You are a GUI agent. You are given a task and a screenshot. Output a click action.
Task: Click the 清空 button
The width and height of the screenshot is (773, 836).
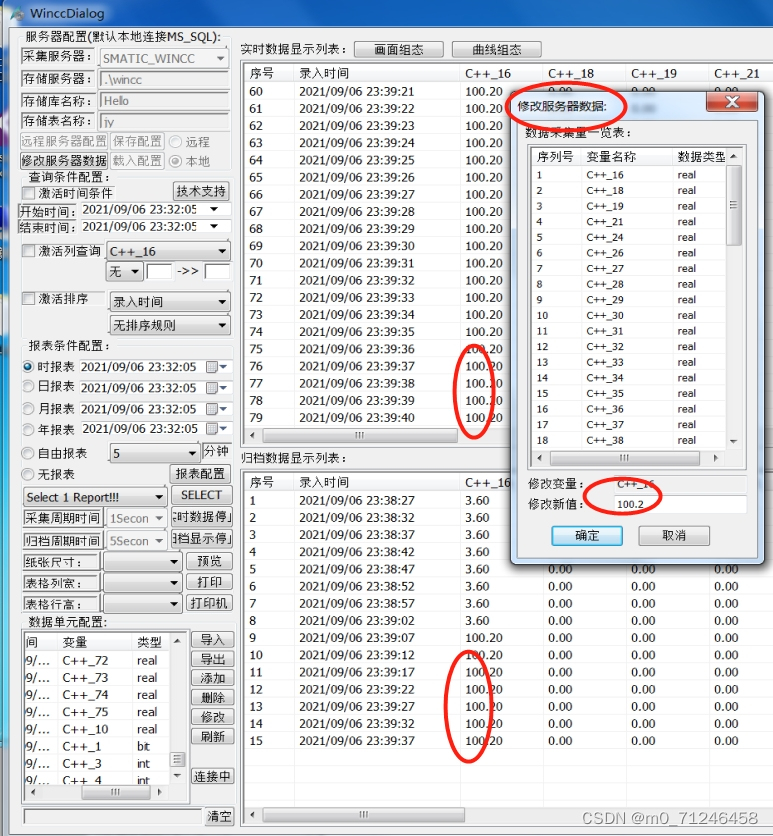(x=219, y=816)
